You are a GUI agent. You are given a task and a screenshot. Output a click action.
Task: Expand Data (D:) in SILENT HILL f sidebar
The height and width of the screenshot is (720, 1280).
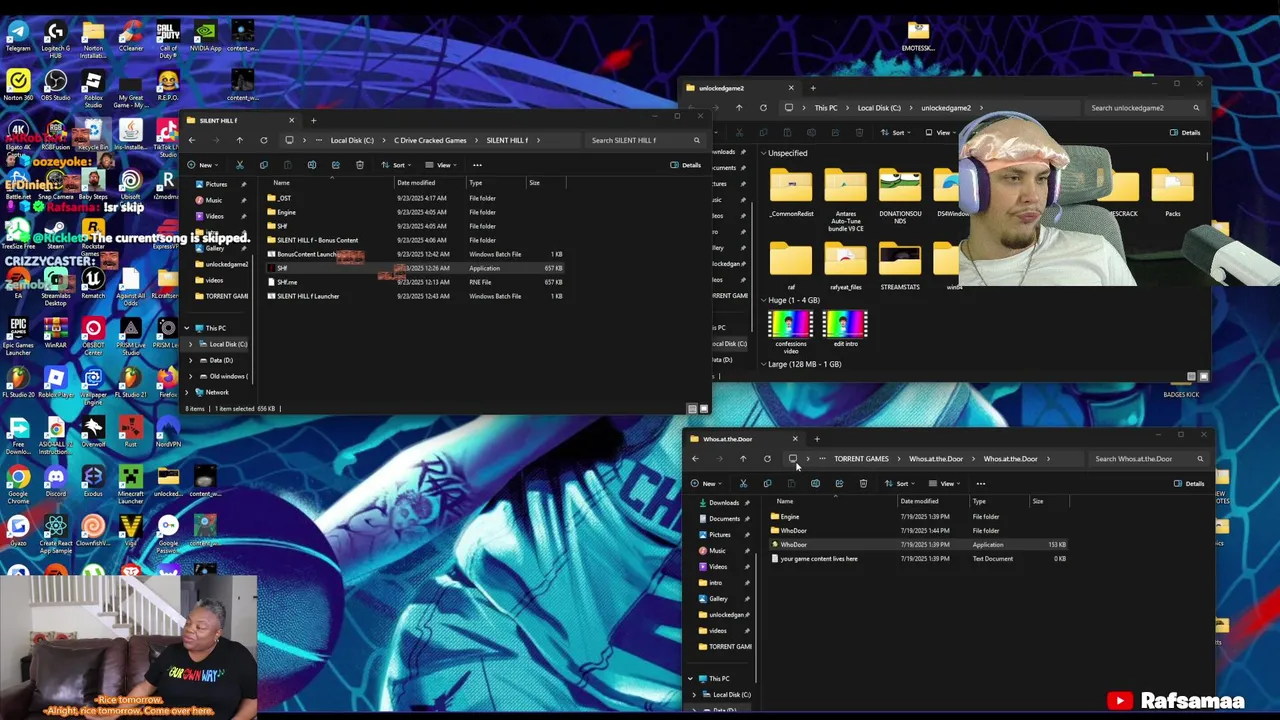[x=190, y=360]
